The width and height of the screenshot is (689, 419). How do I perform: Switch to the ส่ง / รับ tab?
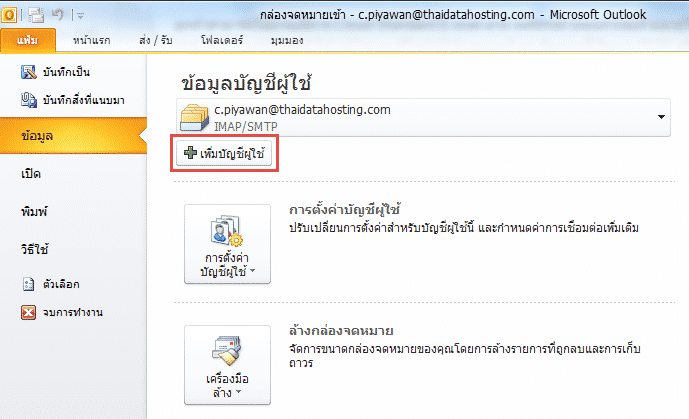[x=156, y=40]
